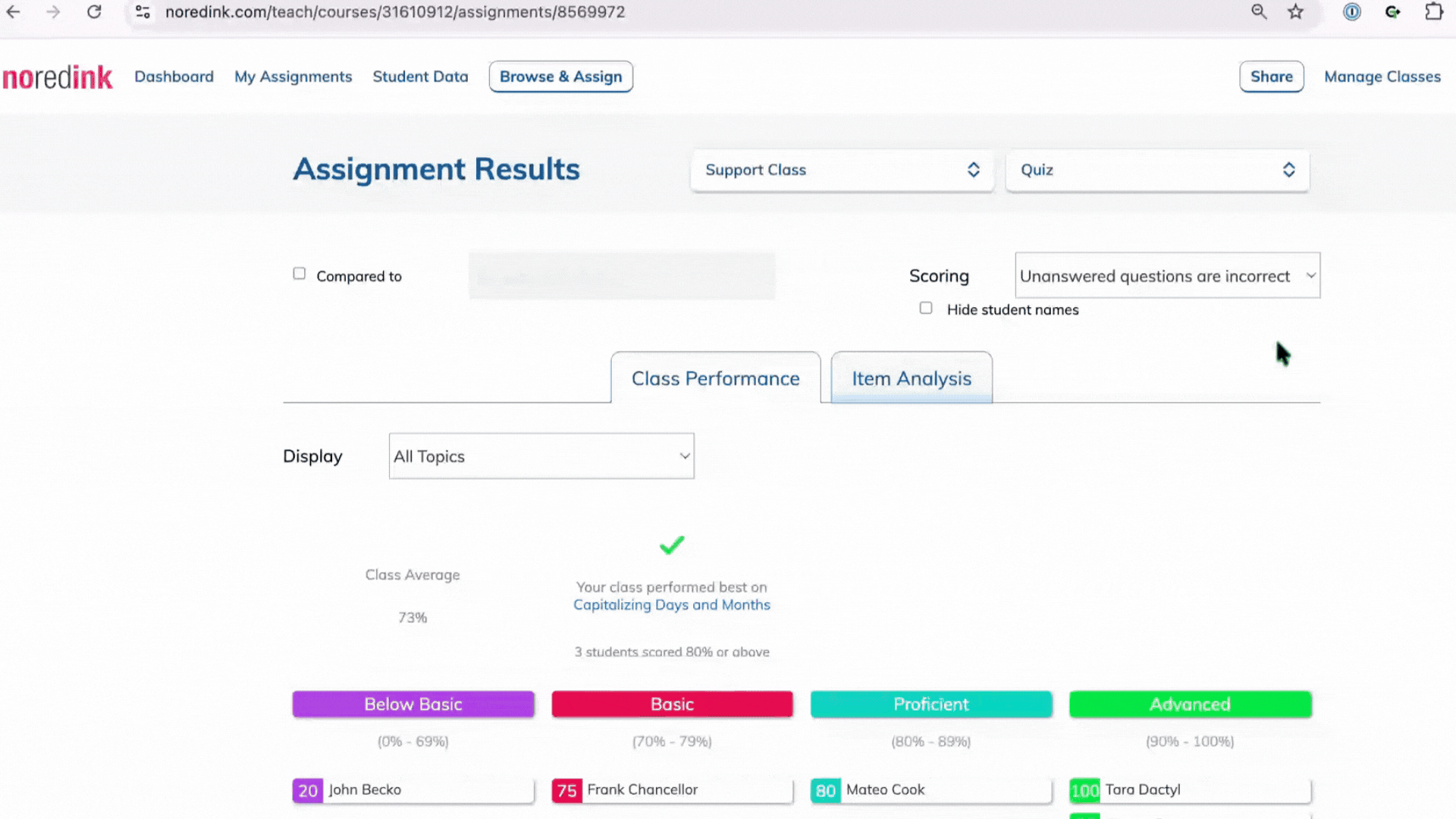Open Capitalizing Days and Months link
The height and width of the screenshot is (819, 1456).
(x=671, y=604)
